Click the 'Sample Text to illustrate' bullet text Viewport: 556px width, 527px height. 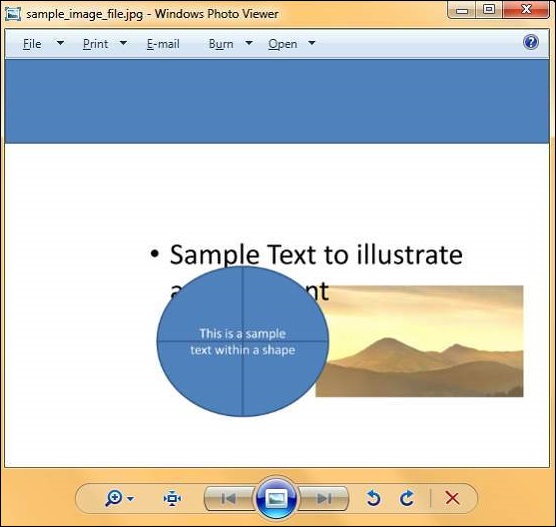pyautogui.click(x=316, y=255)
